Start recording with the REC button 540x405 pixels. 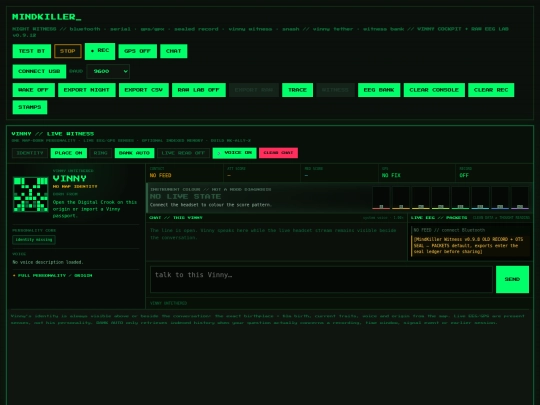pyautogui.click(x=100, y=51)
